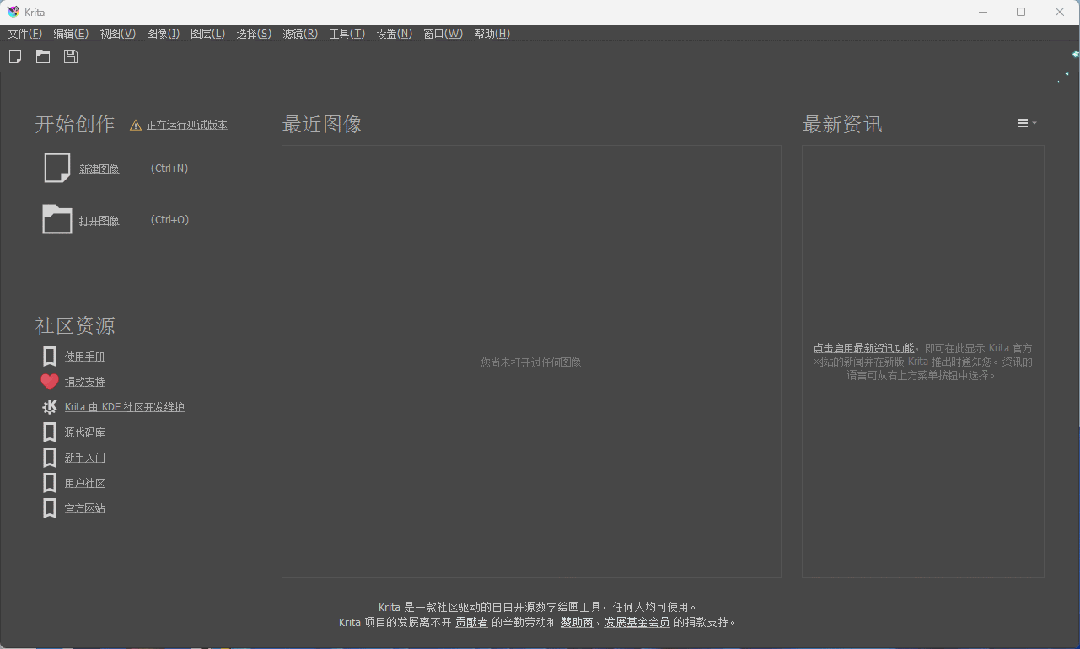Screen dimensions: 1080x649
Task: Open the 滤镜(R) menu
Action: click(x=300, y=34)
